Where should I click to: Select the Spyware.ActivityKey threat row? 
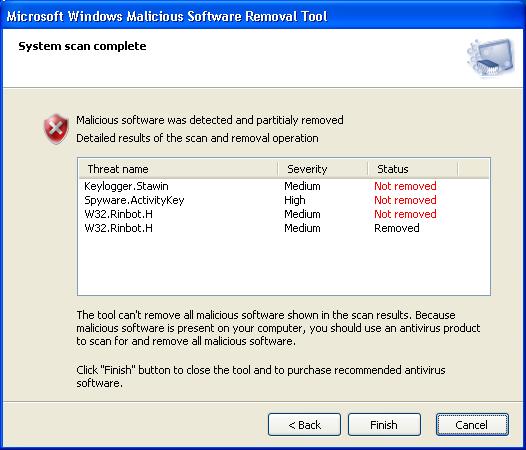283,200
